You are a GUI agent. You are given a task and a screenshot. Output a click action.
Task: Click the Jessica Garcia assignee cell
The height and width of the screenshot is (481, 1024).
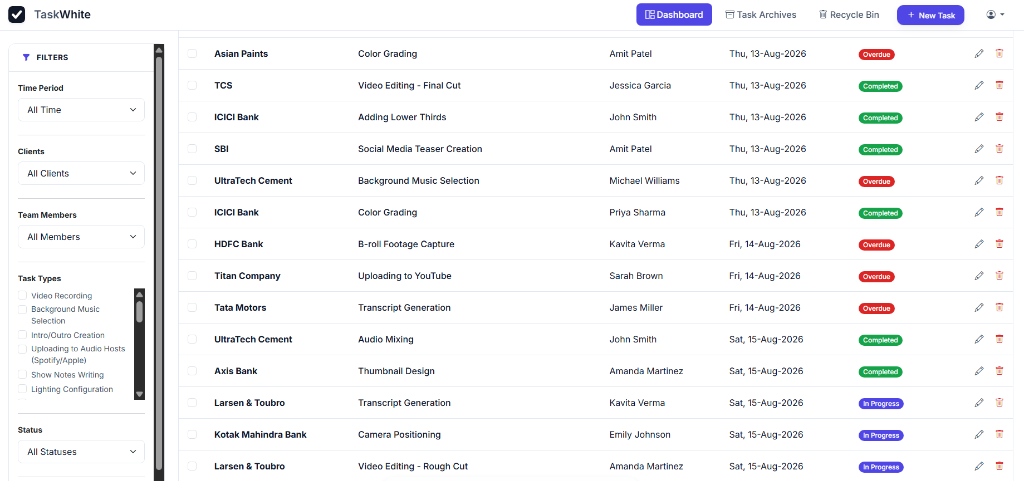[x=640, y=85]
